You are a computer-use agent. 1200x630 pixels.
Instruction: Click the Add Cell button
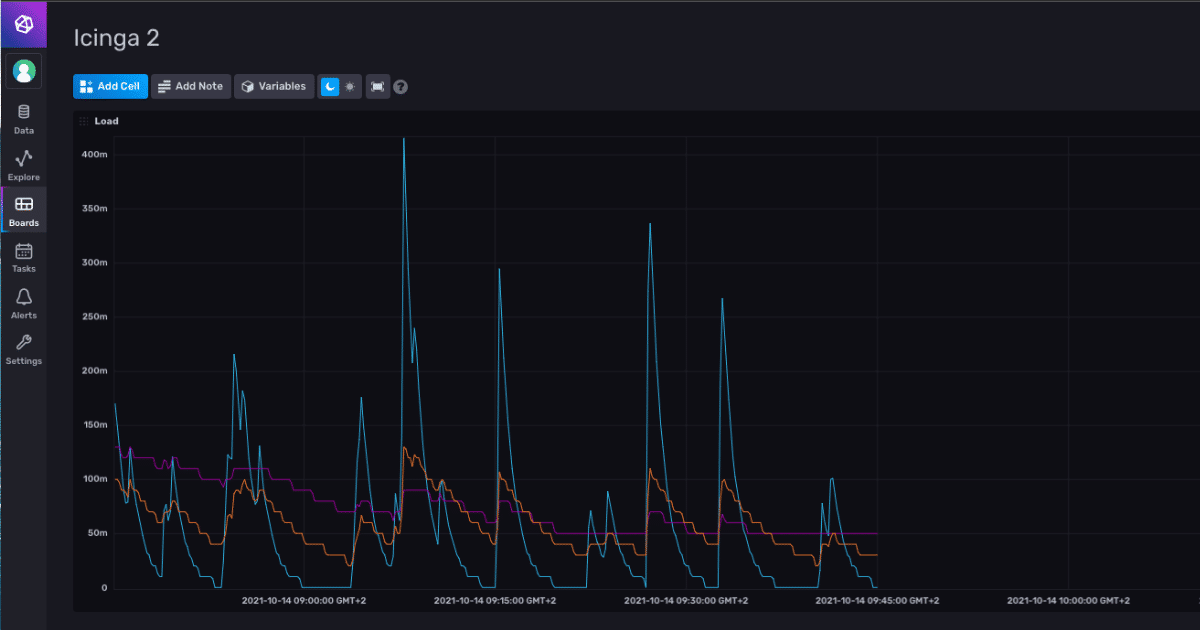pos(110,86)
